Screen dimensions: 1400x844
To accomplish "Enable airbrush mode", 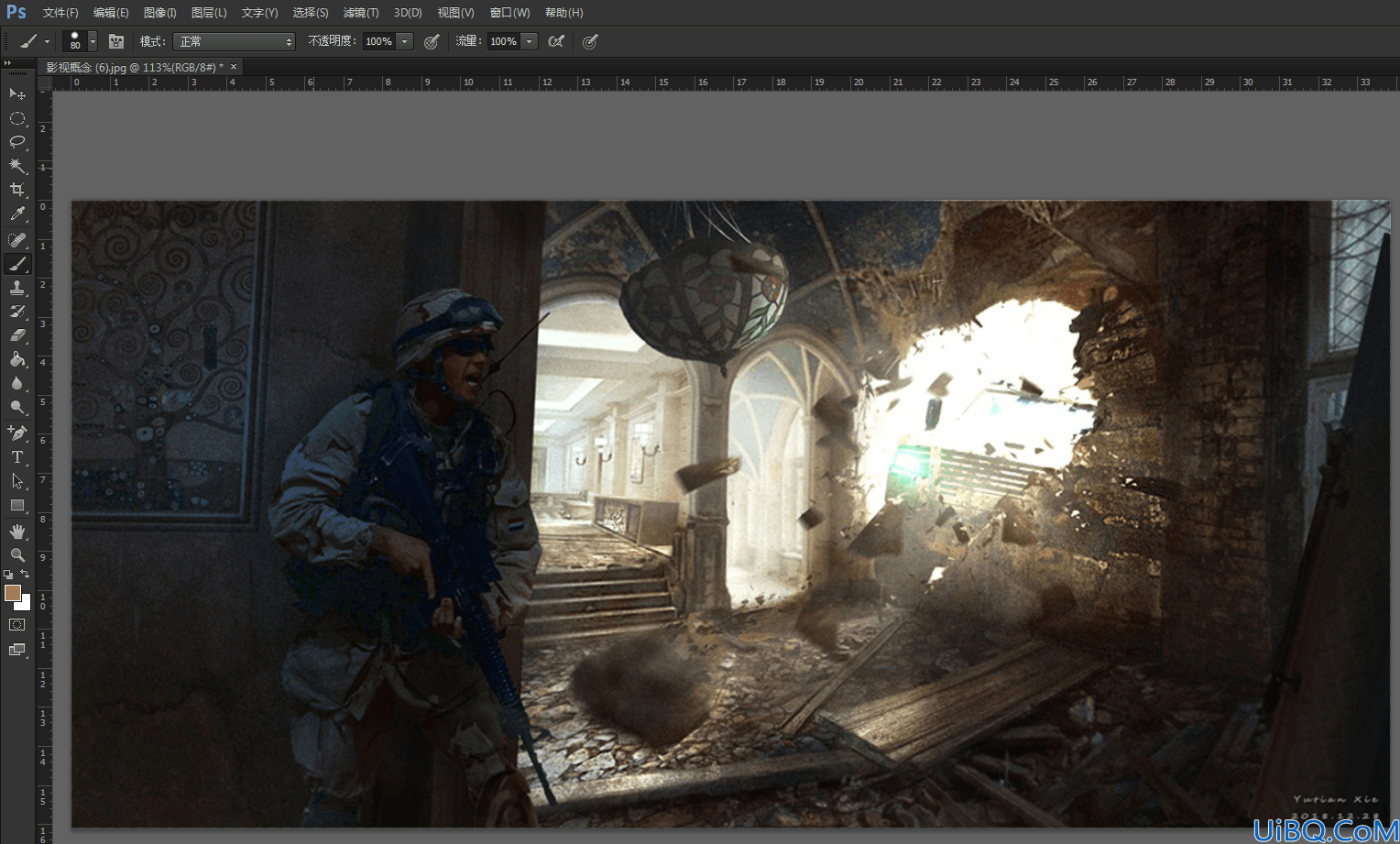I will pos(556,41).
